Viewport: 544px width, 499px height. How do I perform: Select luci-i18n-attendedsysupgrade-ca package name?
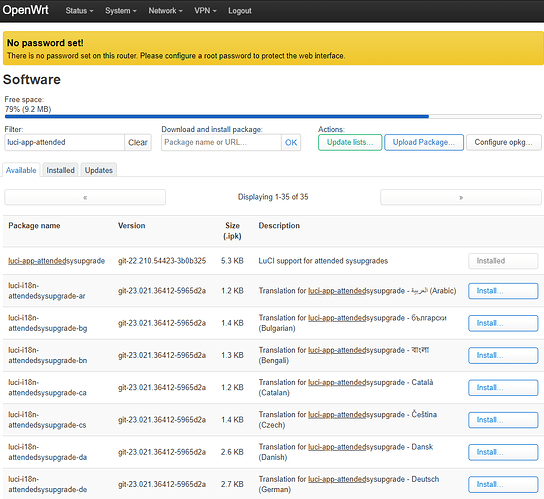[x=48, y=388]
